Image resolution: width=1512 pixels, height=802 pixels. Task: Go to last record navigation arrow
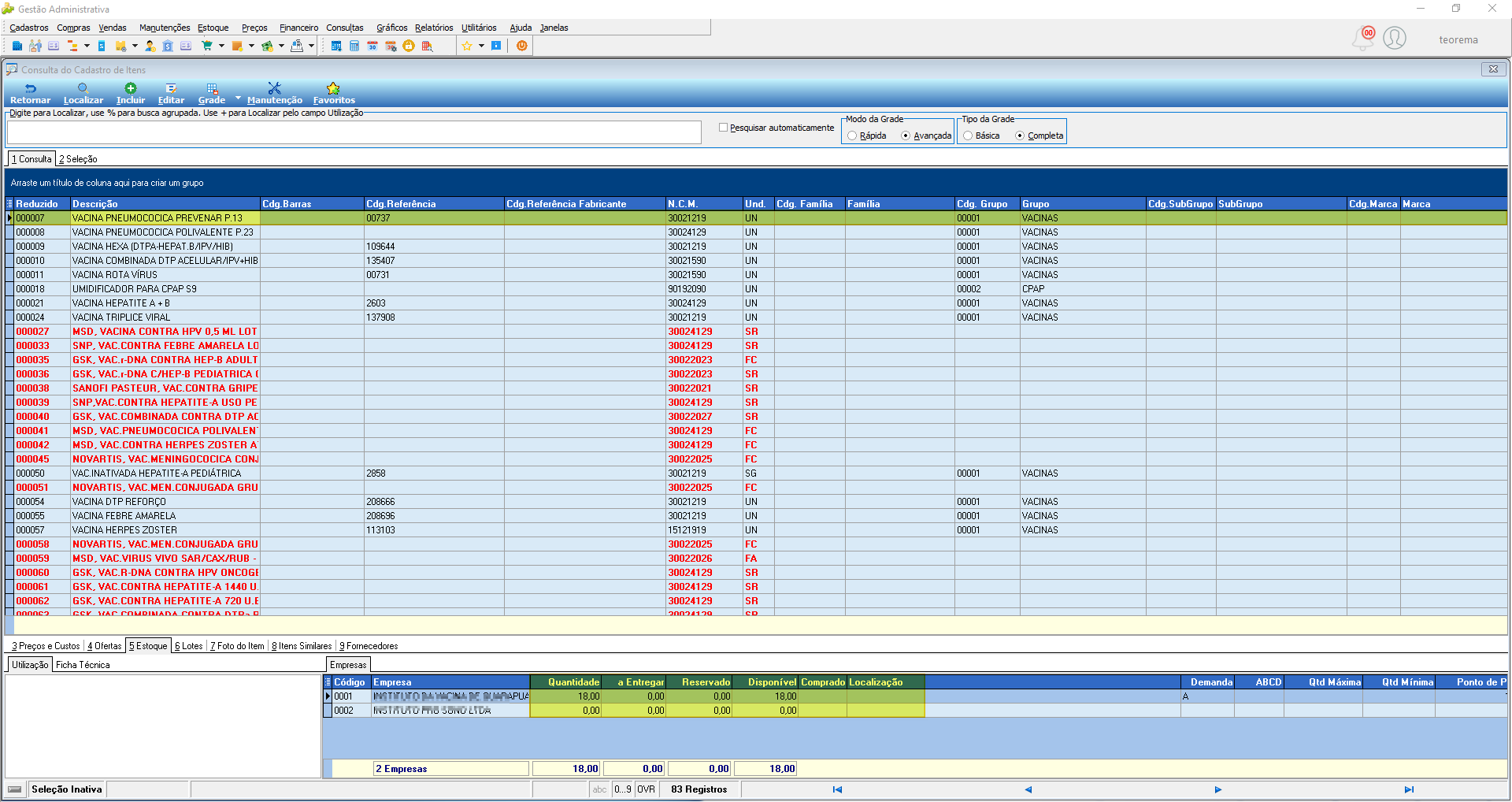click(x=1409, y=789)
